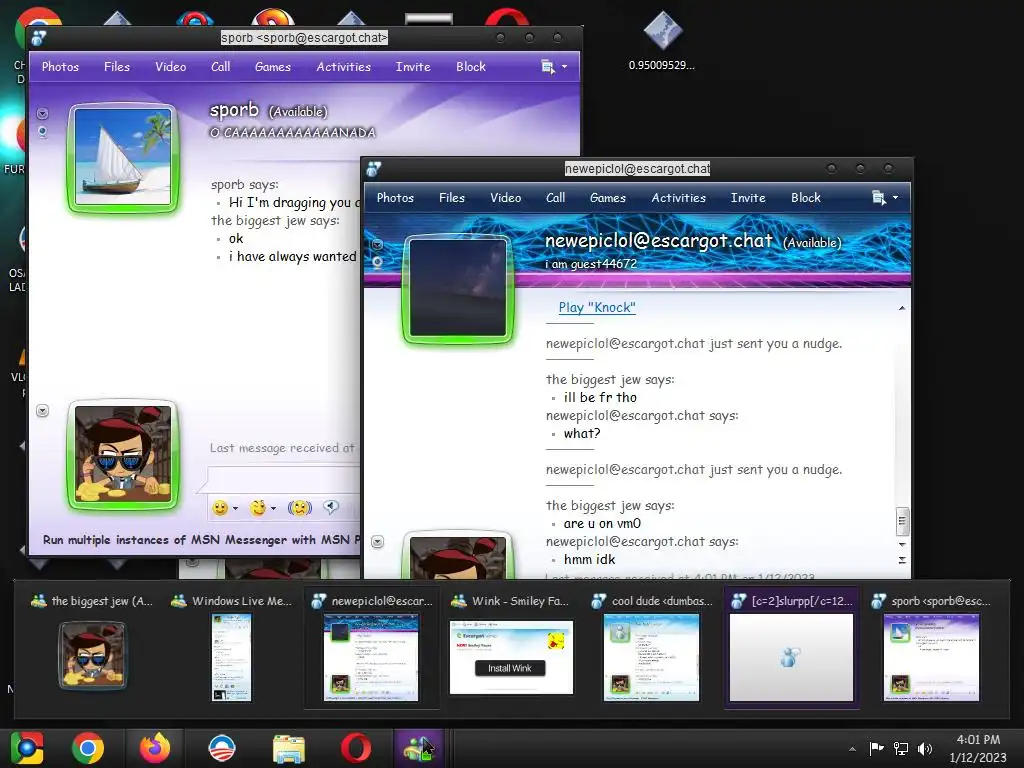
Task: Switch to cool dude preview thumbnail
Action: coord(651,646)
